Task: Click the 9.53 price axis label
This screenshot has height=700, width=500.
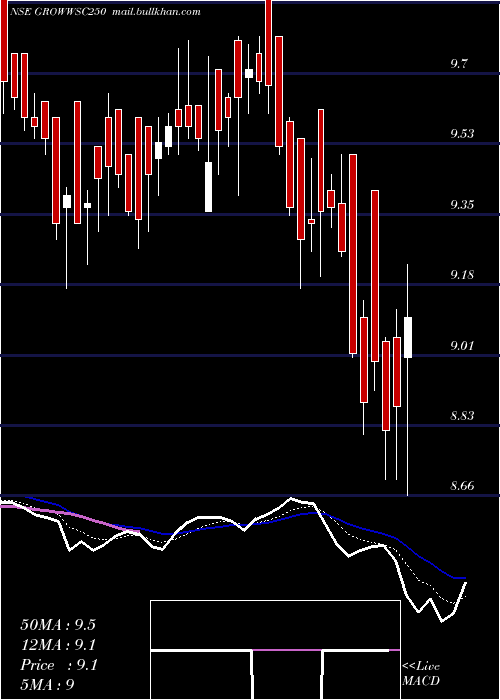Action: (462, 133)
